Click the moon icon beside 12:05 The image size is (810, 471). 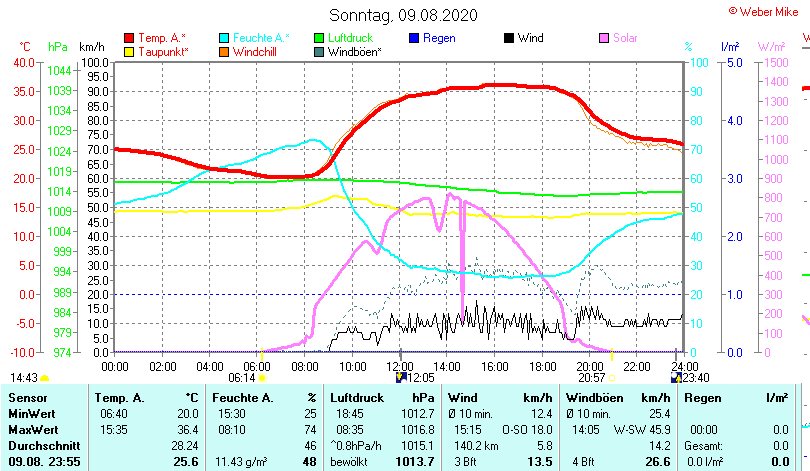[x=401, y=378]
